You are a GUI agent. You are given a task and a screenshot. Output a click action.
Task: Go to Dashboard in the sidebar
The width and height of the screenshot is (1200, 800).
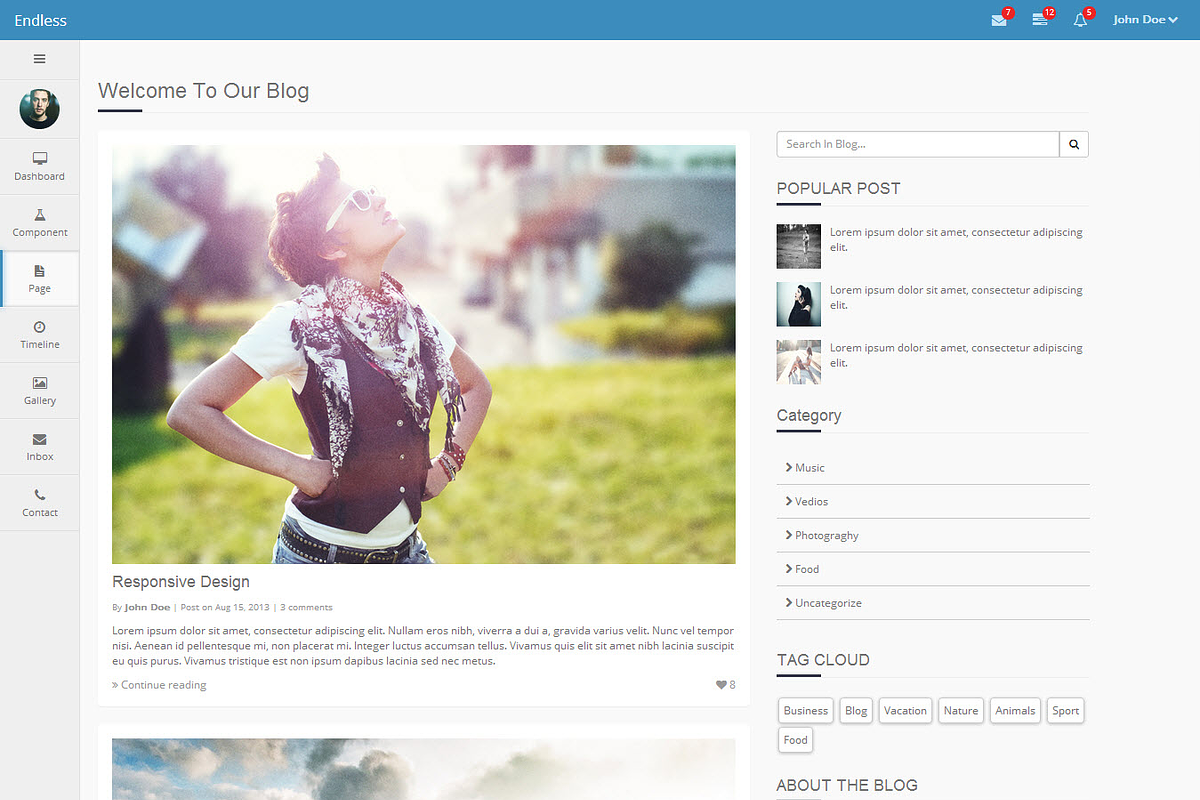[x=40, y=167]
